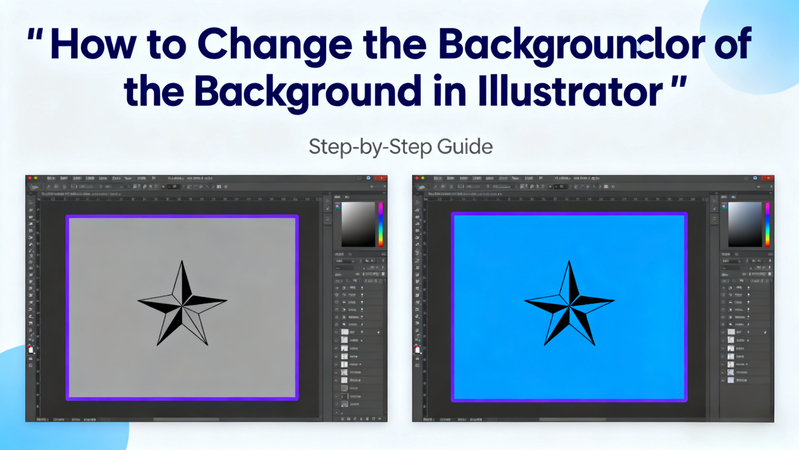
Task: Click the fill color box in left toolbar
Action: click(x=31, y=350)
